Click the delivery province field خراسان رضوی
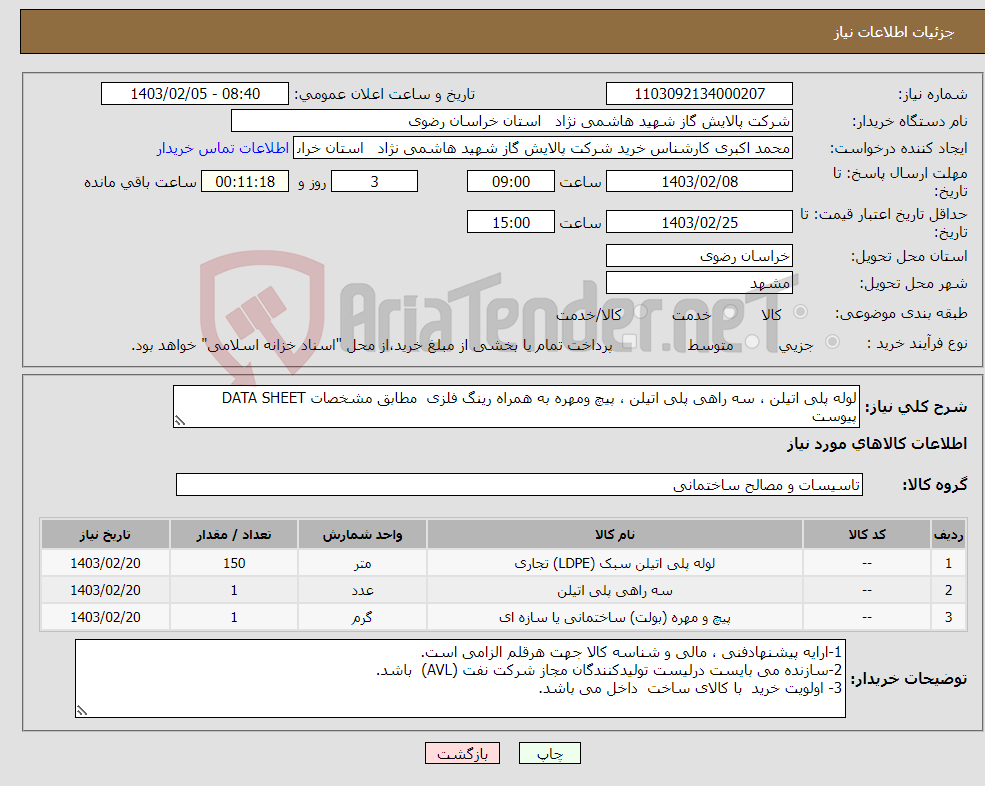985x786 pixels. pyautogui.click(x=699, y=256)
